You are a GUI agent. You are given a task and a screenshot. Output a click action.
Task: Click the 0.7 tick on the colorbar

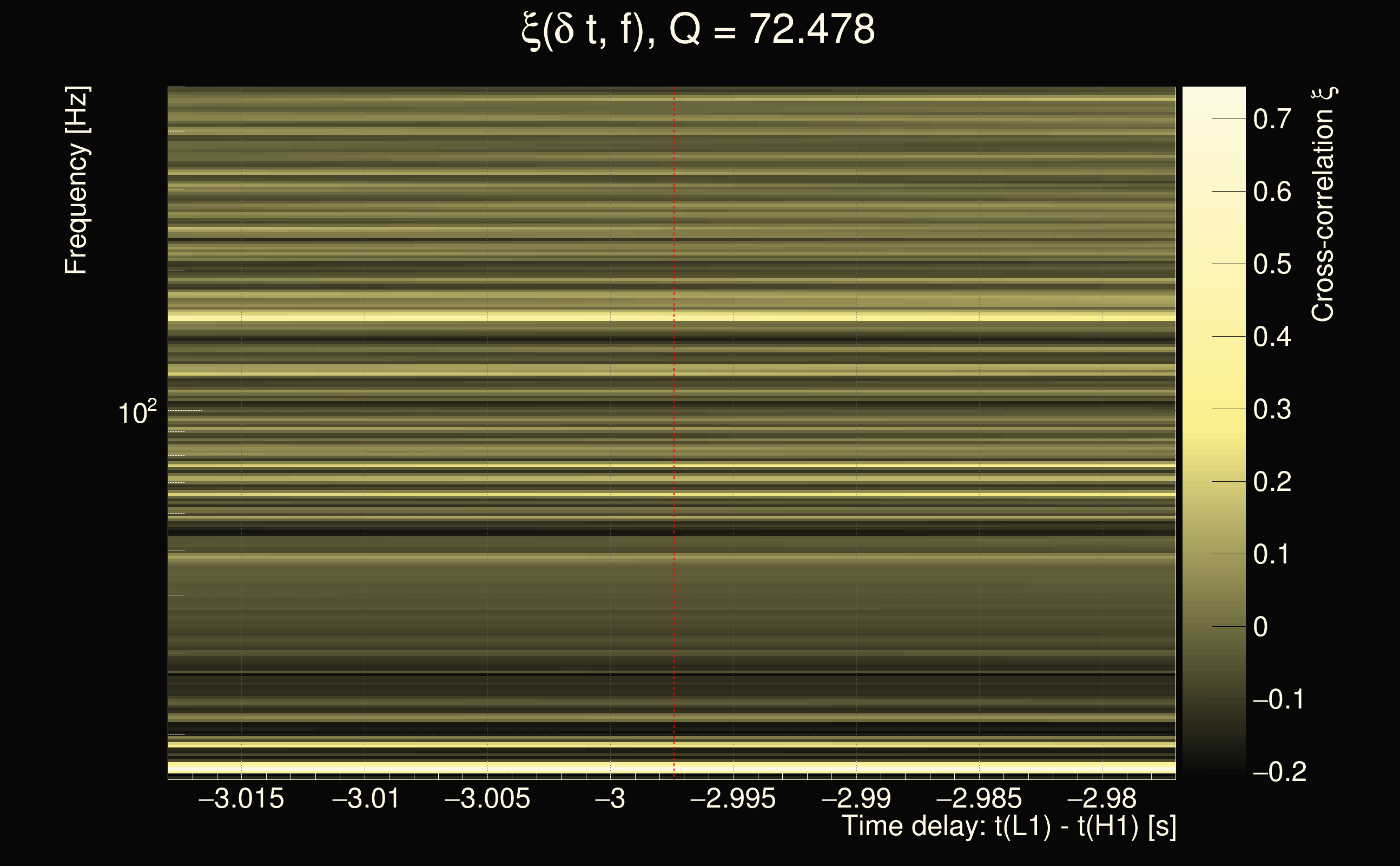(1272, 119)
